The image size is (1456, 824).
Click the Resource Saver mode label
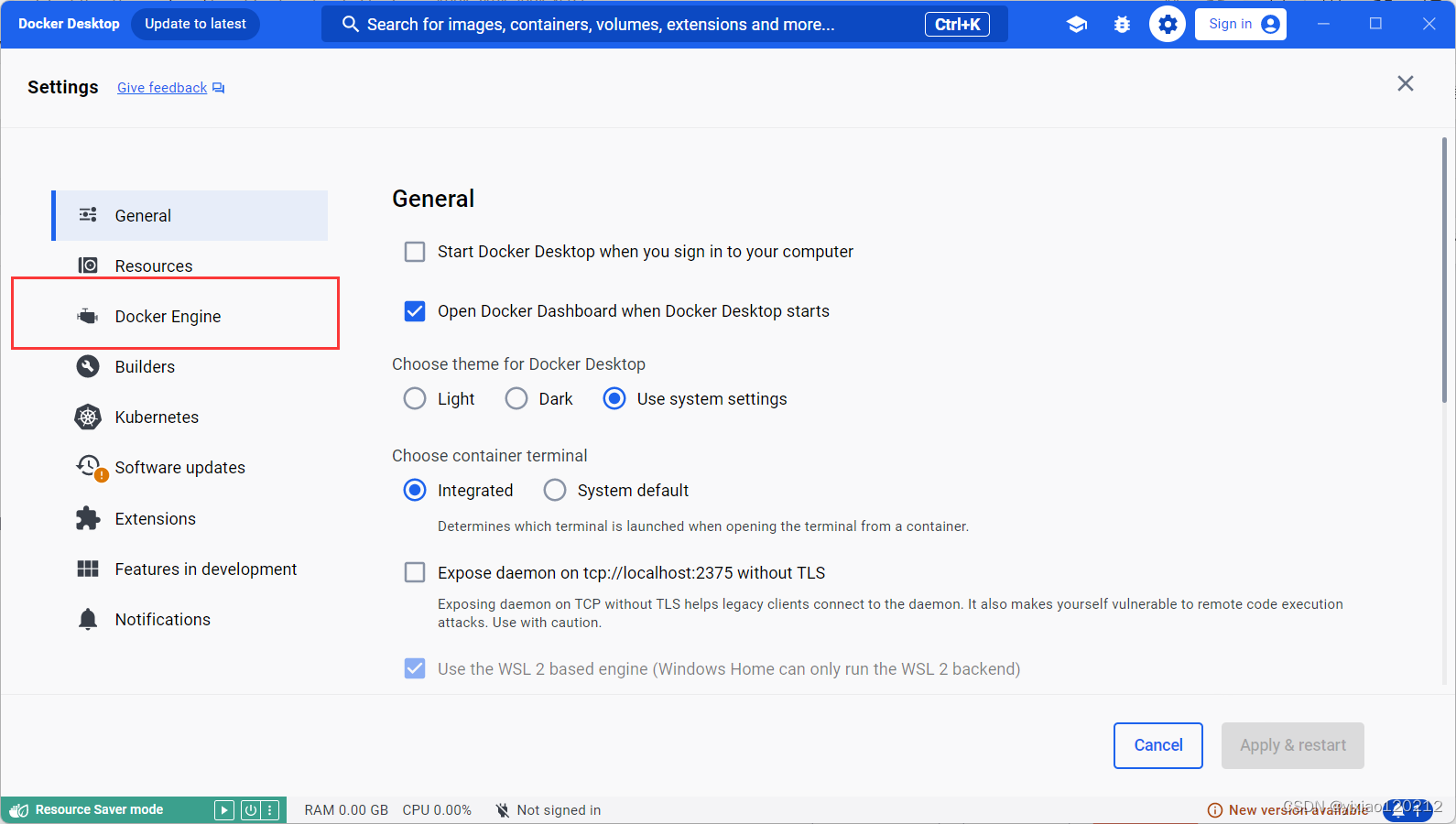click(x=99, y=810)
